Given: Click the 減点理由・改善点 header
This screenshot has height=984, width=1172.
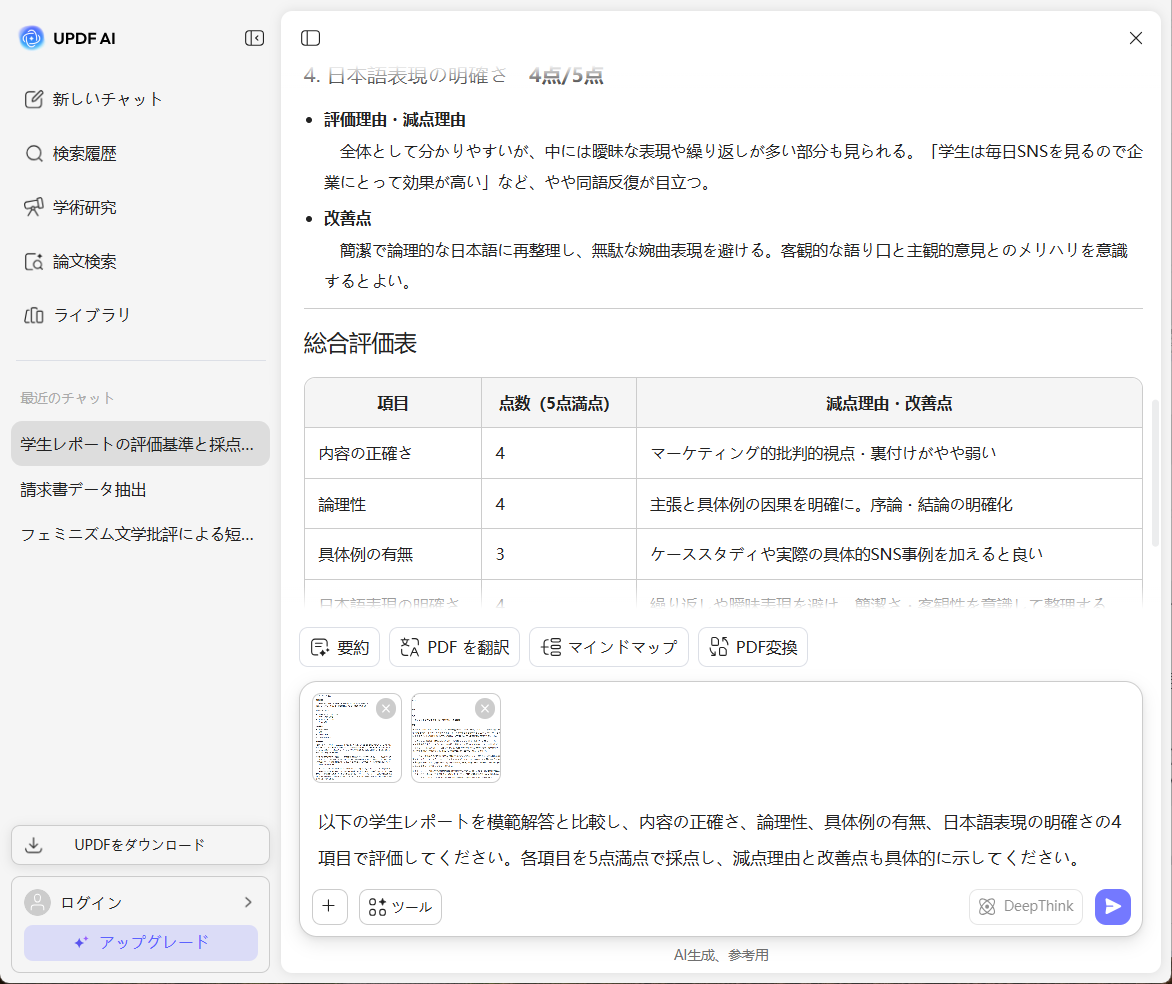Looking at the screenshot, I should 889,403.
